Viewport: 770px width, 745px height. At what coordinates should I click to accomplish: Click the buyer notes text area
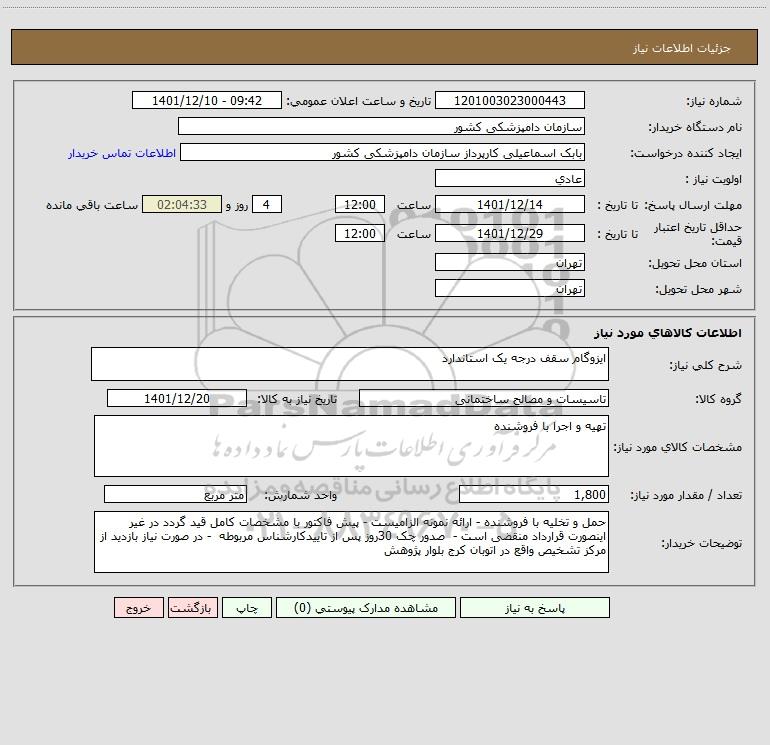coord(351,542)
